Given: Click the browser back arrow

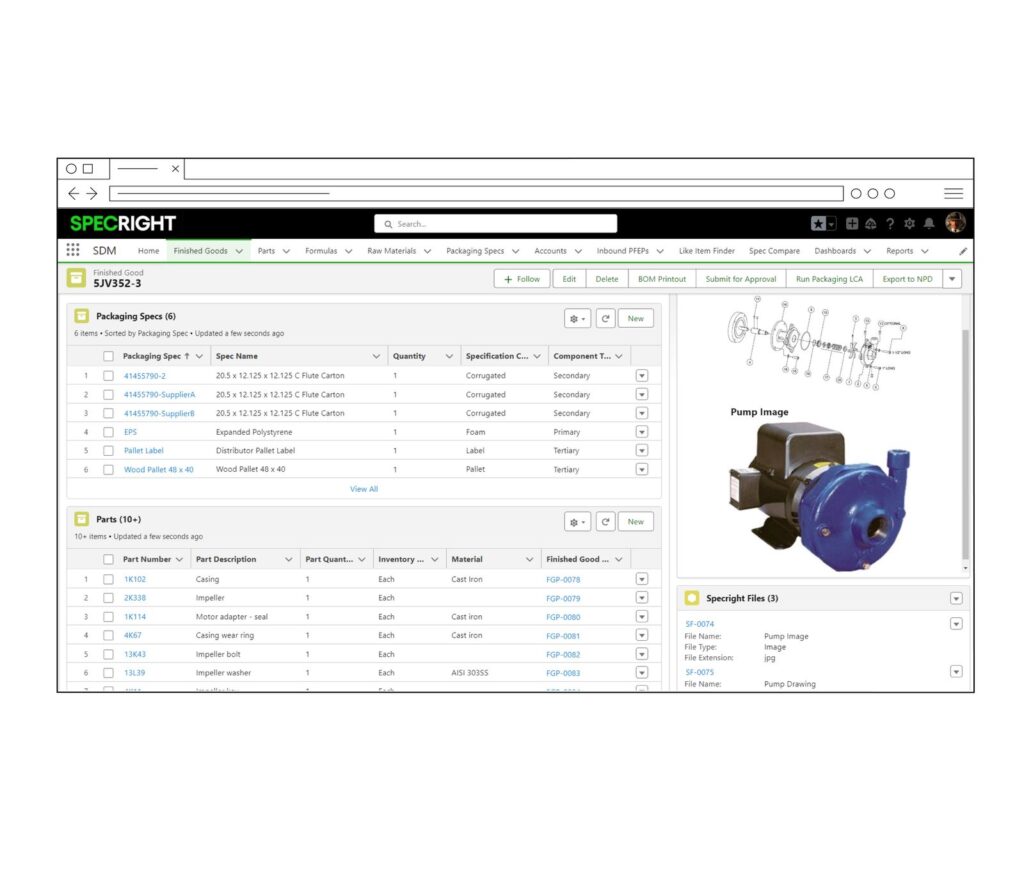Looking at the screenshot, I should tap(74, 193).
